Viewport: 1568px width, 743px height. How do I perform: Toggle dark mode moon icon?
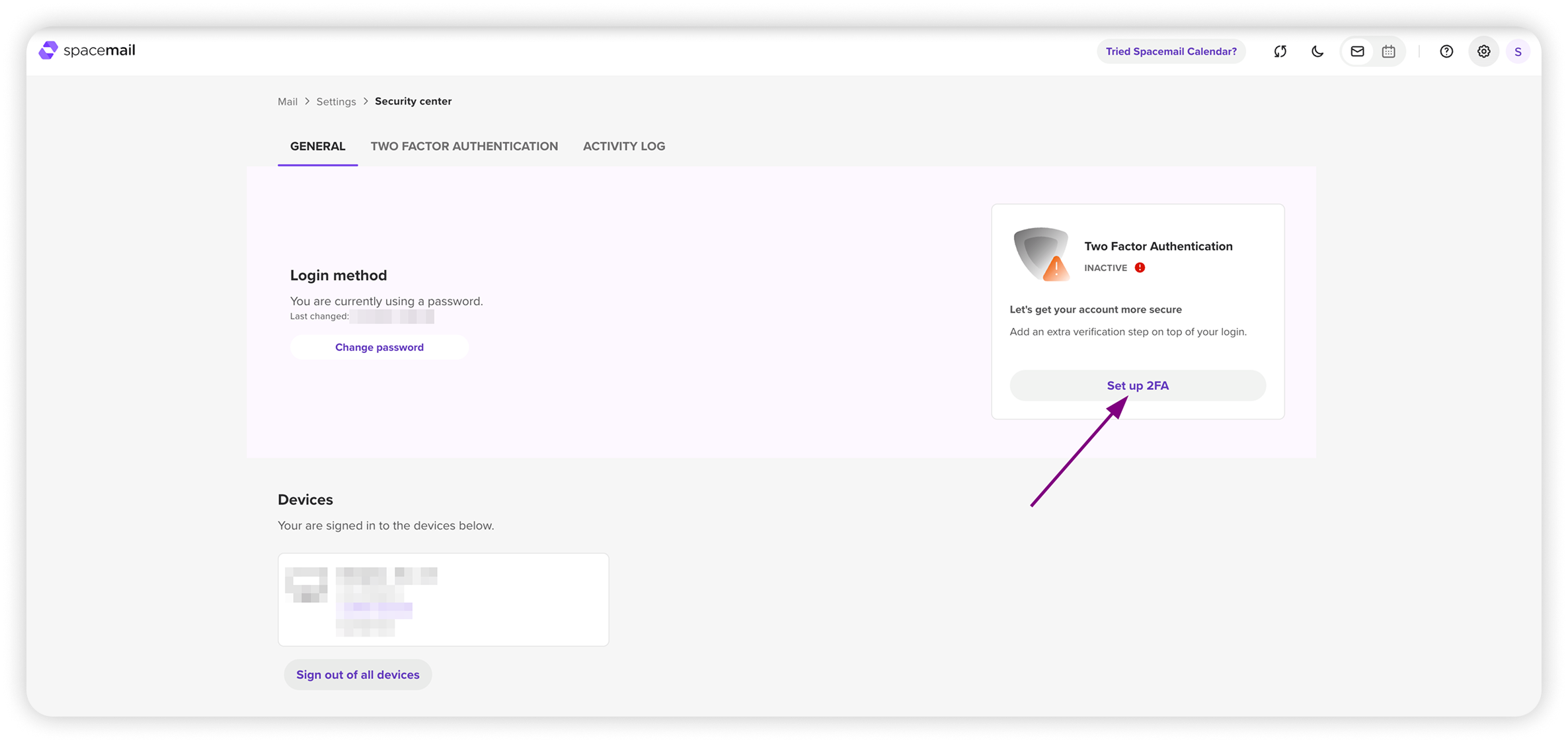click(x=1317, y=52)
